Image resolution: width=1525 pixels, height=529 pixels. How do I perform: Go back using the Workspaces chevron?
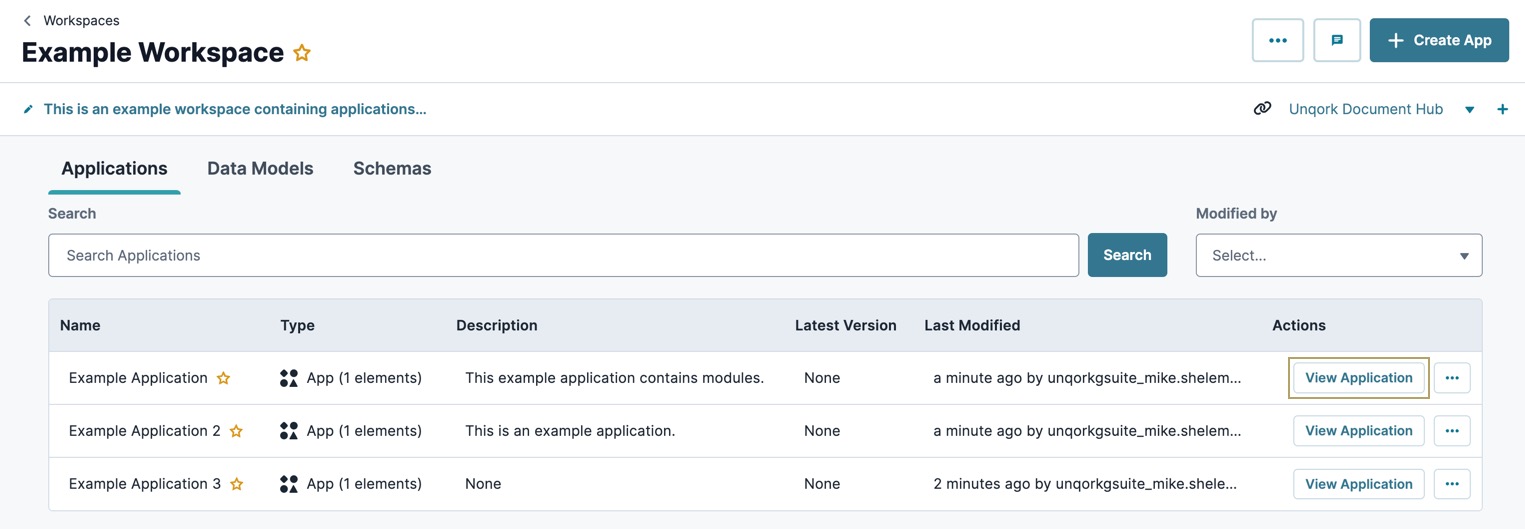tap(27, 20)
